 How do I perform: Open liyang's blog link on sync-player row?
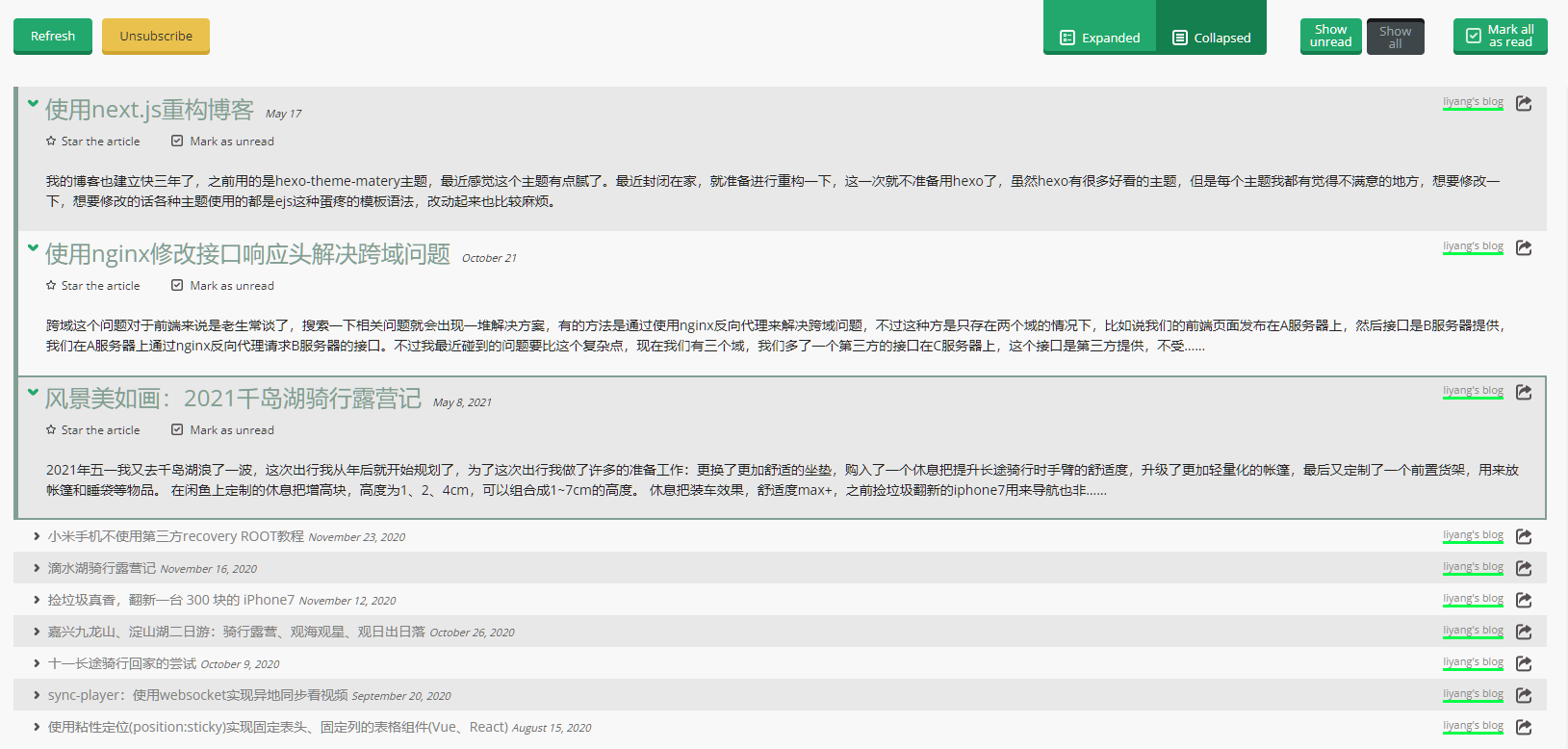[x=1473, y=694]
